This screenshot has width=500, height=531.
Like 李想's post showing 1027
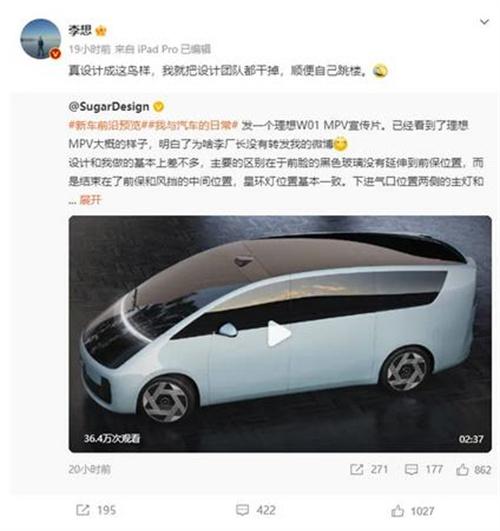point(413,511)
